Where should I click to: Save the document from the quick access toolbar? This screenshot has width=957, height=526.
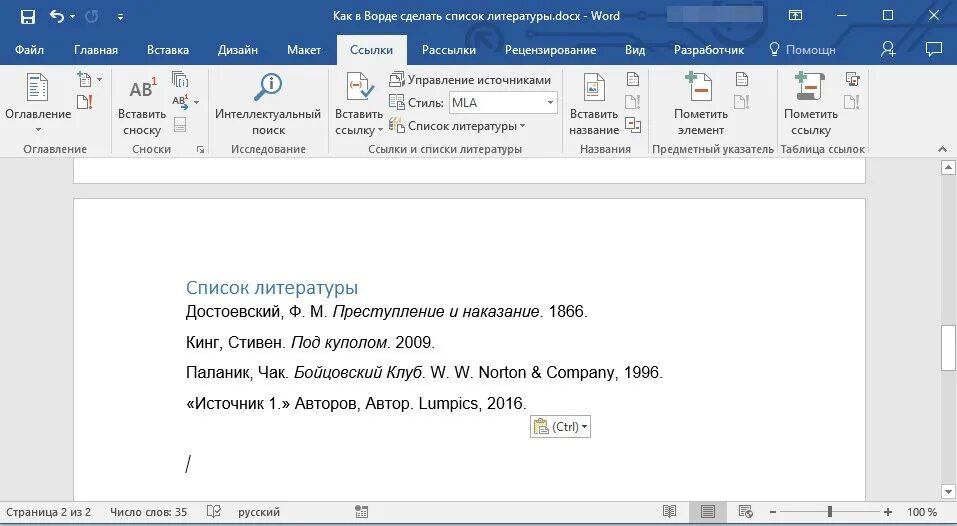tap(27, 16)
